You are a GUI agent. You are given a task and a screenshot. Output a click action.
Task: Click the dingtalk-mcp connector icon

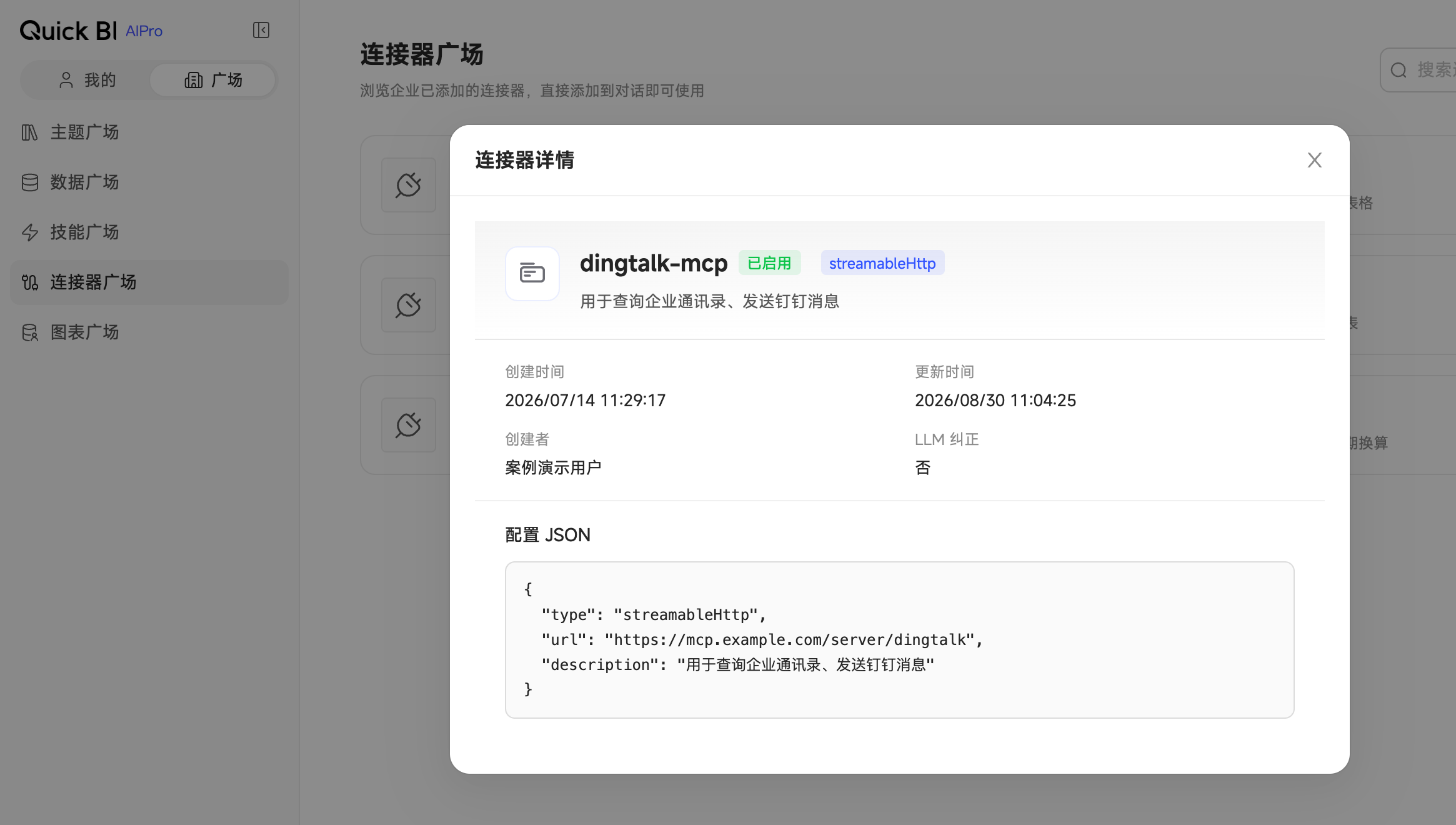(532, 274)
